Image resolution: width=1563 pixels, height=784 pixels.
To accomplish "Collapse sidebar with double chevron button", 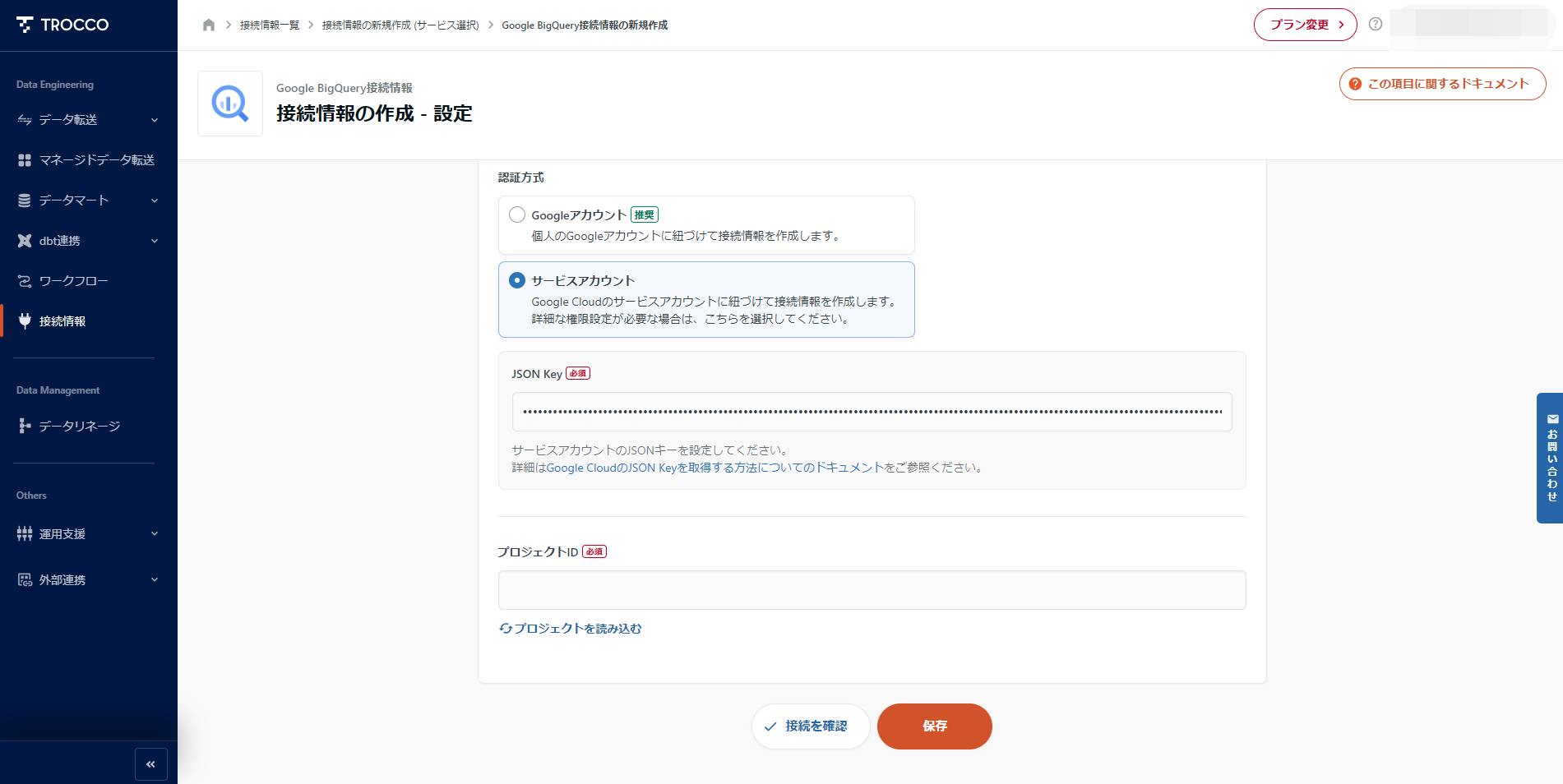I will tap(150, 764).
